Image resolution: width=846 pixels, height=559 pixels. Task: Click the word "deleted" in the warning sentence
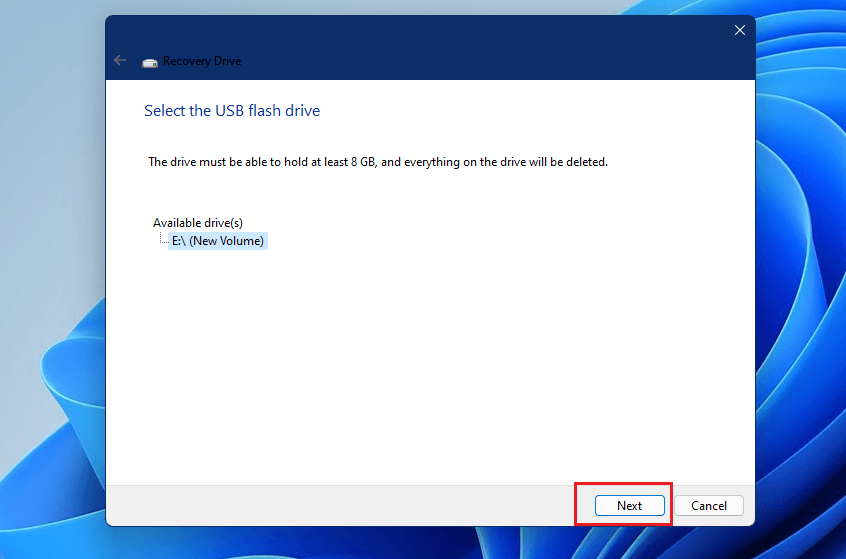coord(584,161)
